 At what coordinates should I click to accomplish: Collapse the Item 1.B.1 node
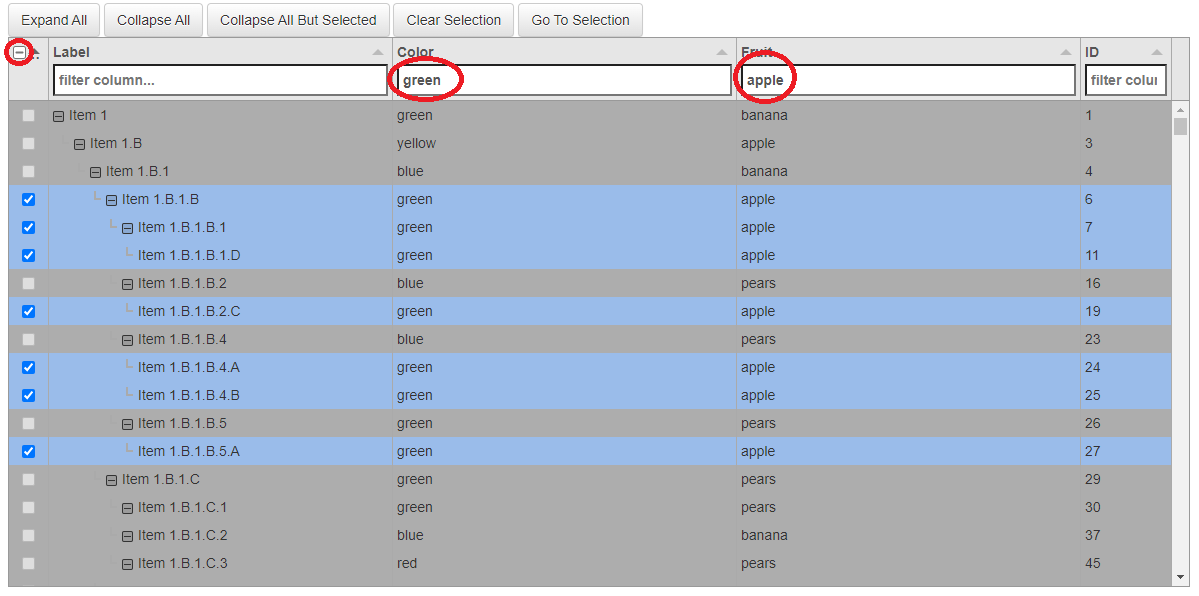coord(94,171)
